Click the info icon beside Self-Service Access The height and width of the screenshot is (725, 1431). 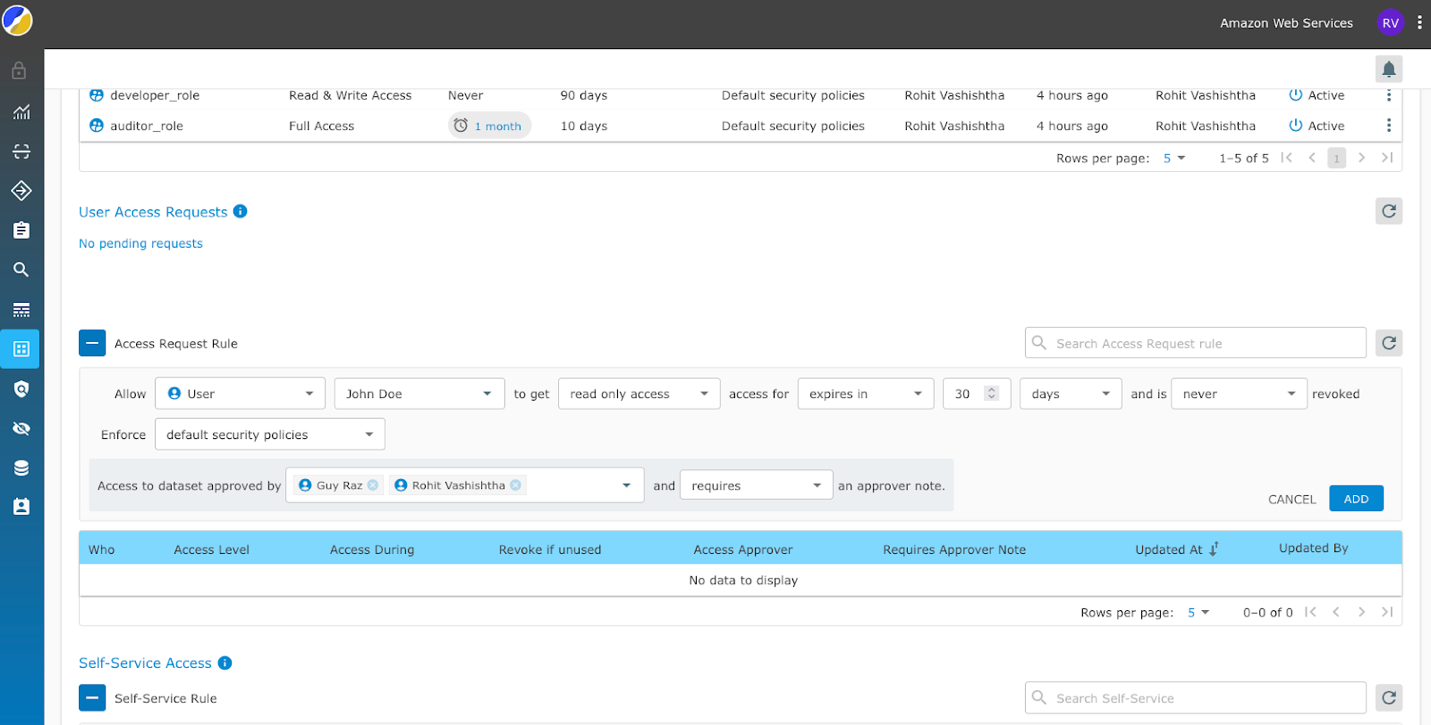(x=225, y=663)
